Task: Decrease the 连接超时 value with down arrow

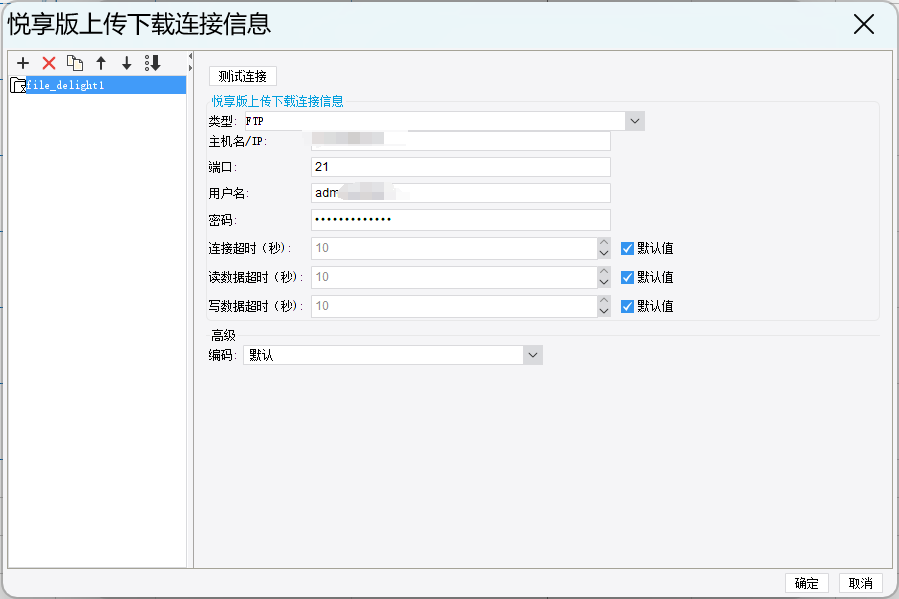Action: click(604, 253)
